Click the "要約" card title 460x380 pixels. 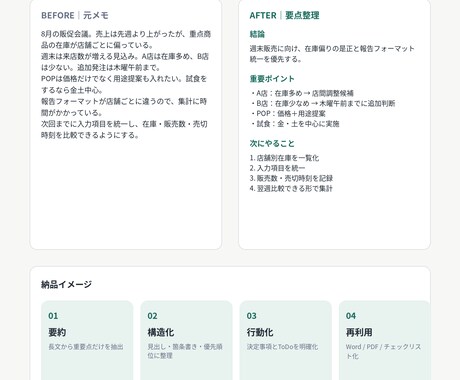(x=57, y=332)
